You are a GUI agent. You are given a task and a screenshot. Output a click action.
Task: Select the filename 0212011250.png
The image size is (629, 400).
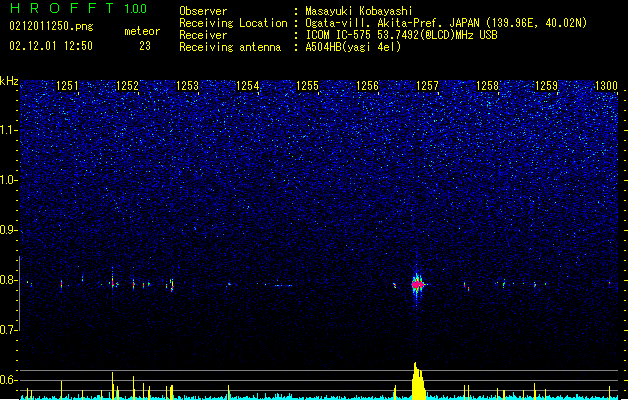(51, 26)
